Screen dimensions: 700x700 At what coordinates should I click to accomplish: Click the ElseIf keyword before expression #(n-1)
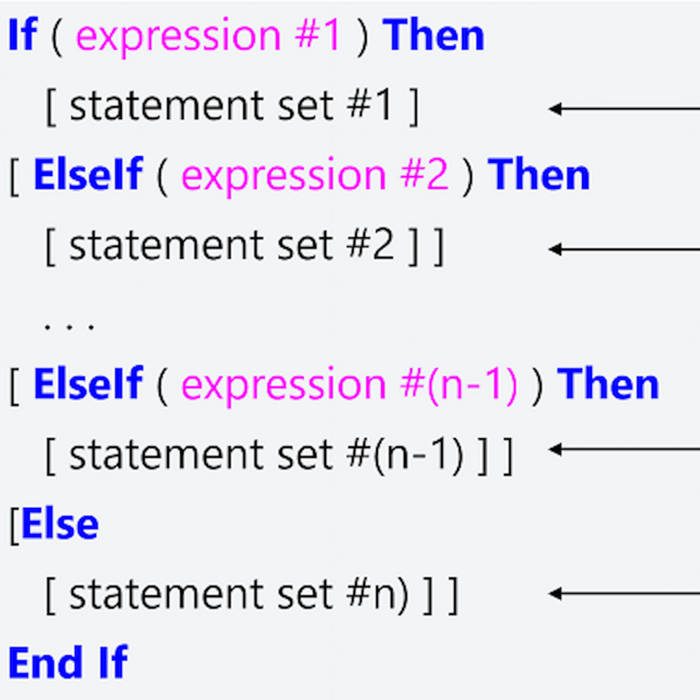pos(88,385)
